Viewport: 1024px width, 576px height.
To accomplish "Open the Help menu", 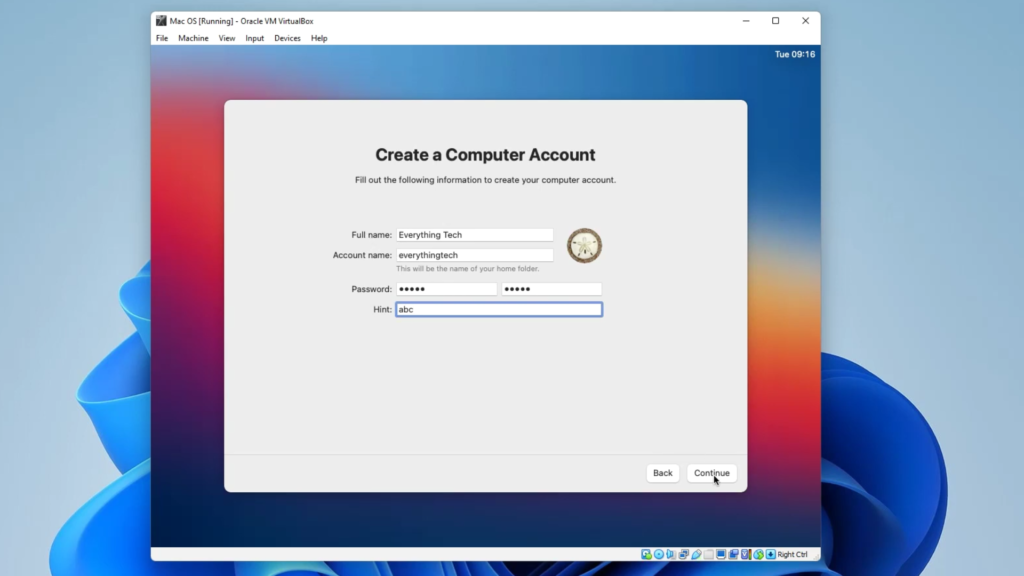I will point(319,38).
